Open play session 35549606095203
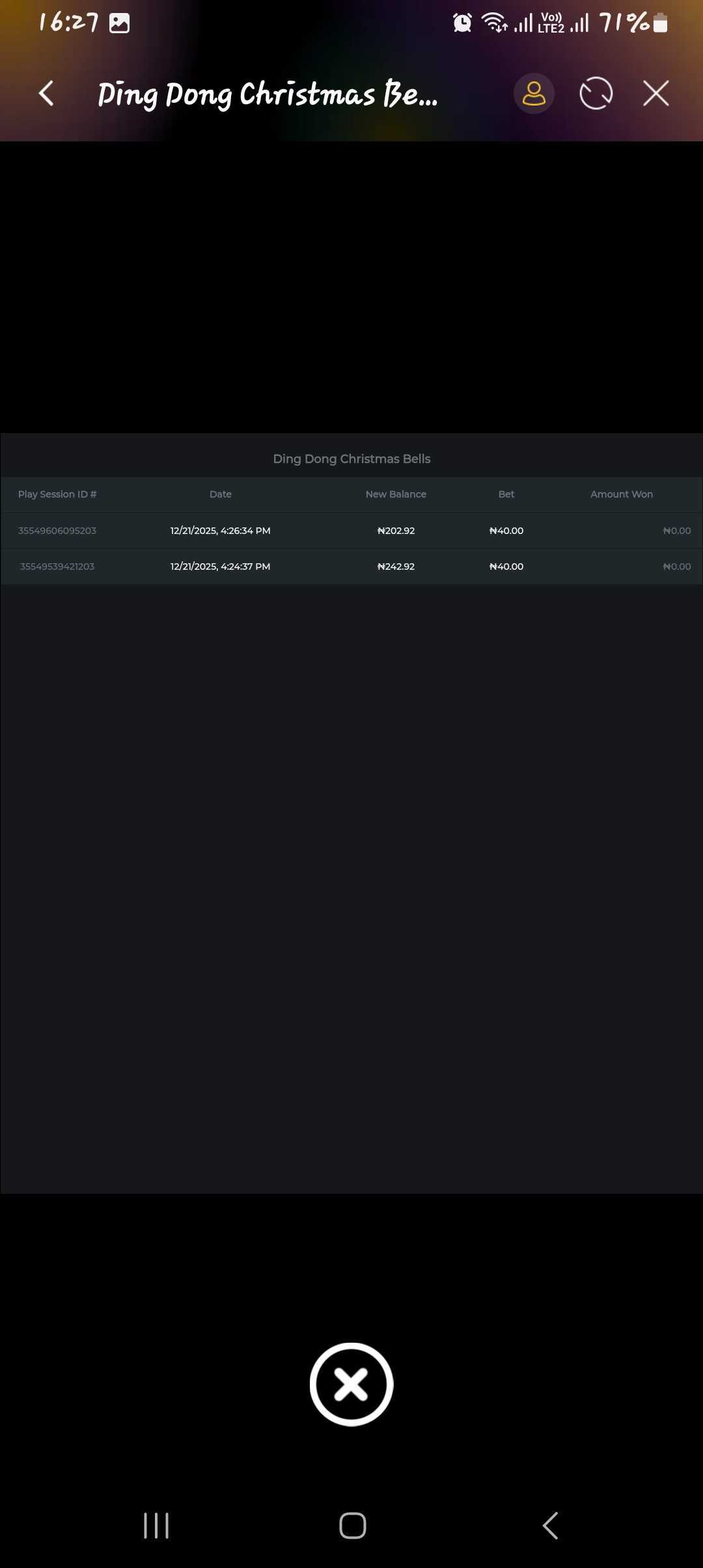Viewport: 703px width, 1568px height. point(57,531)
